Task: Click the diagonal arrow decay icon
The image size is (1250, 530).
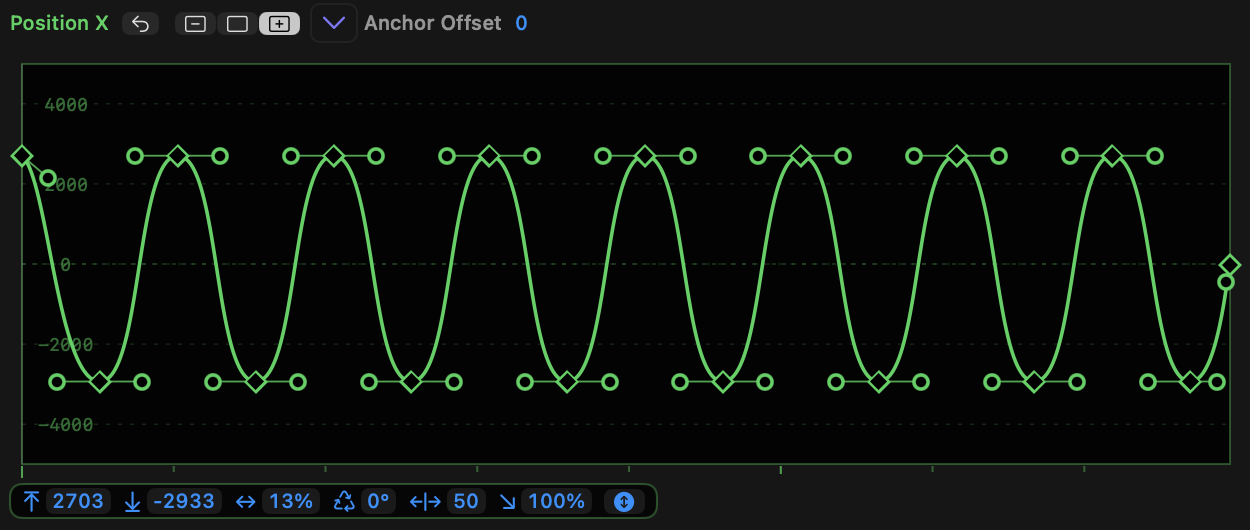Action: 508,501
